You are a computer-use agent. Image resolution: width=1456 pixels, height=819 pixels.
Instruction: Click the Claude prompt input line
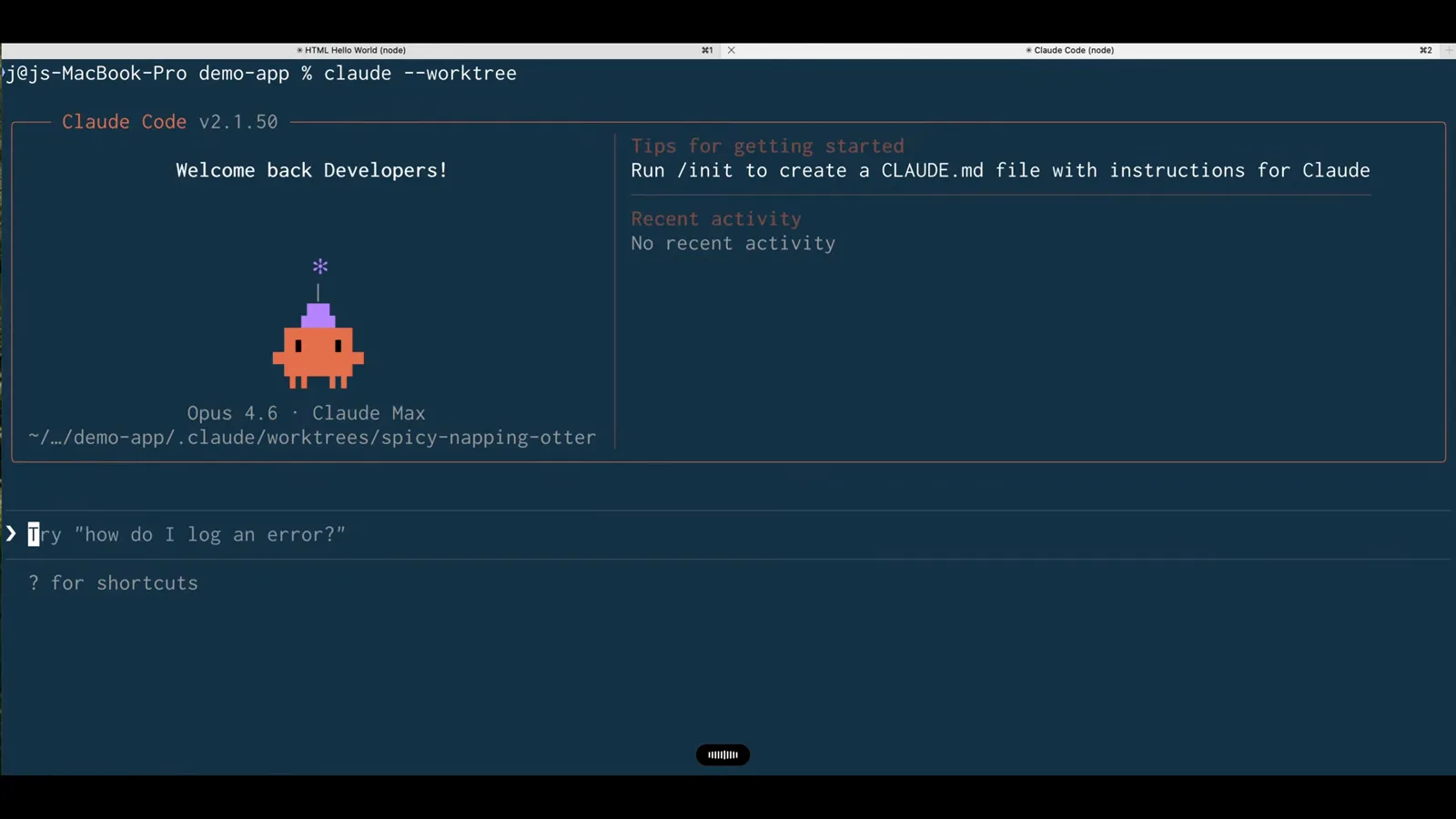728,534
